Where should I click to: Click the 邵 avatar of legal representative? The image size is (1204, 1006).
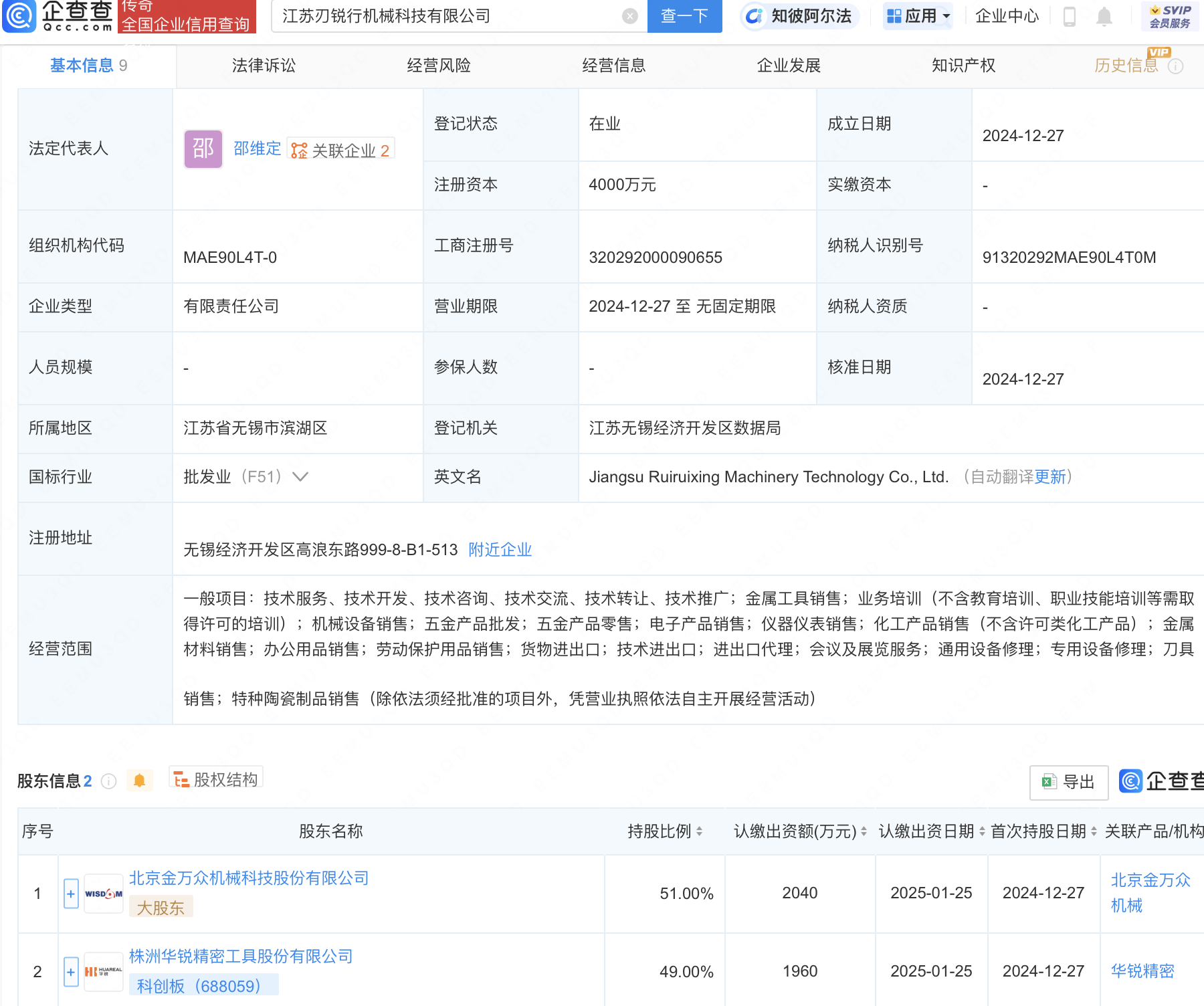(x=203, y=148)
